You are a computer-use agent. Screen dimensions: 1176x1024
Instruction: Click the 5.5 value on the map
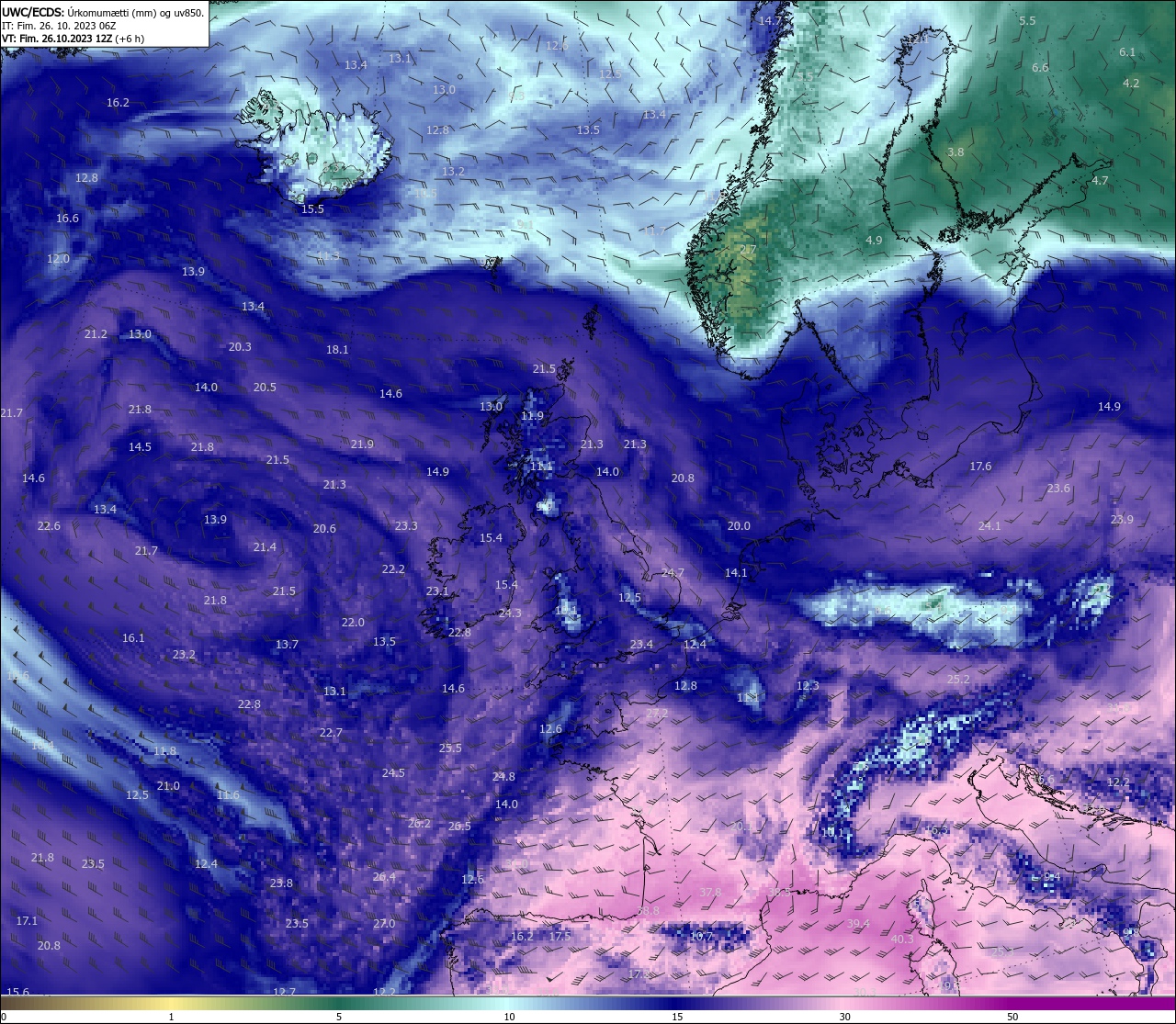[1027, 20]
